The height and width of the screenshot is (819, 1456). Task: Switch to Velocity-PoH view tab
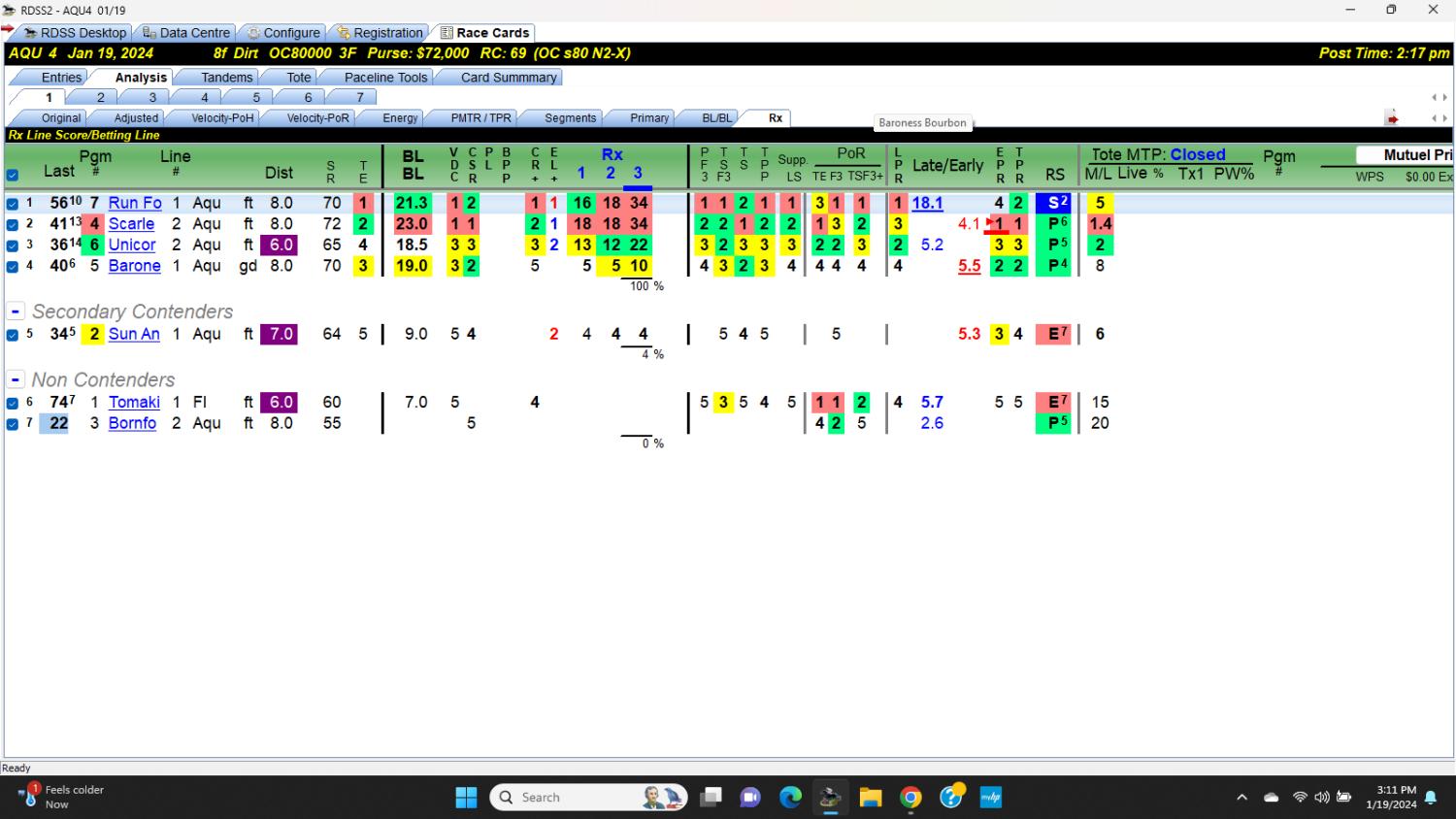coord(222,118)
